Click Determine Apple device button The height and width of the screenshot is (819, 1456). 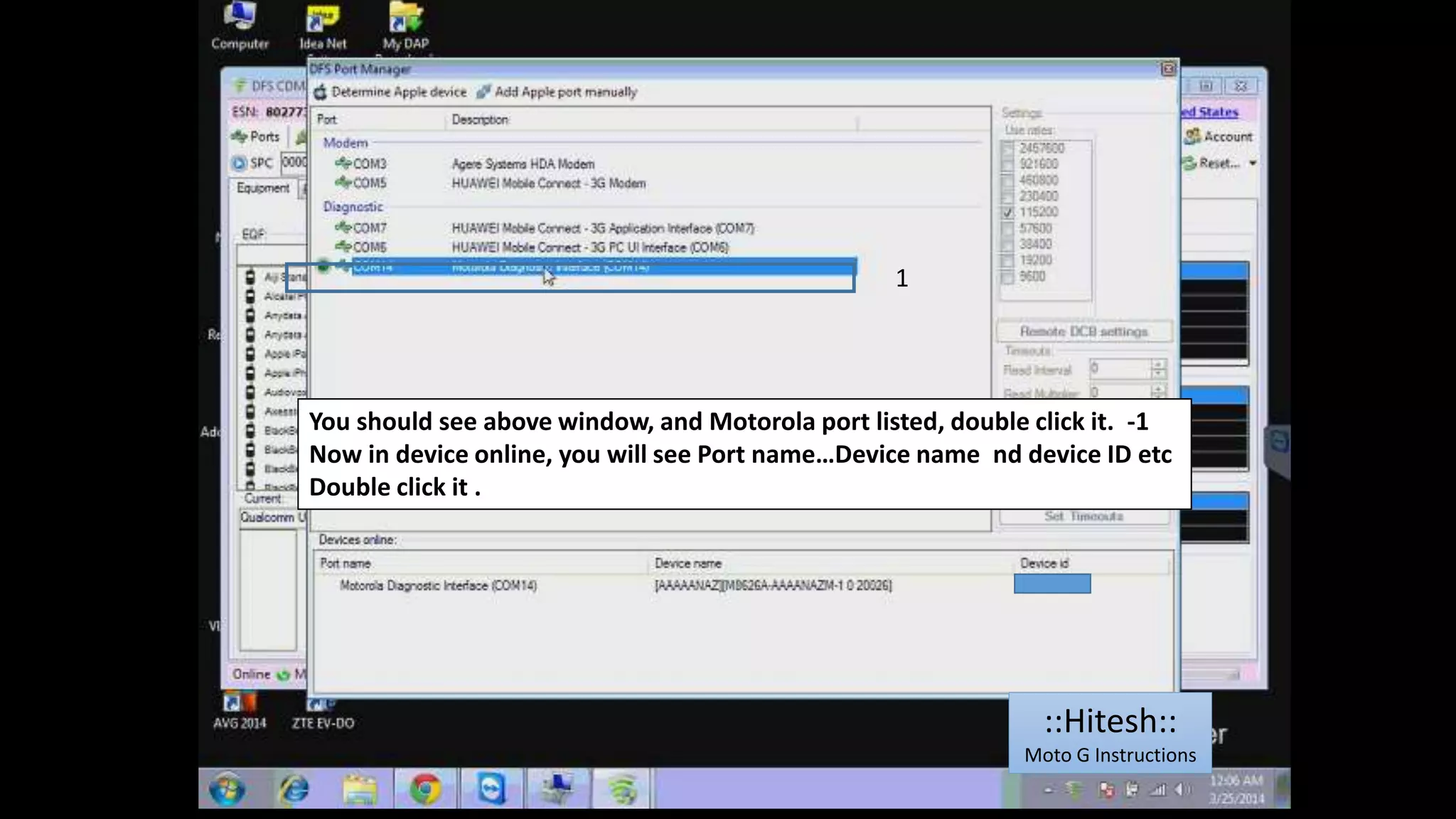coord(390,92)
